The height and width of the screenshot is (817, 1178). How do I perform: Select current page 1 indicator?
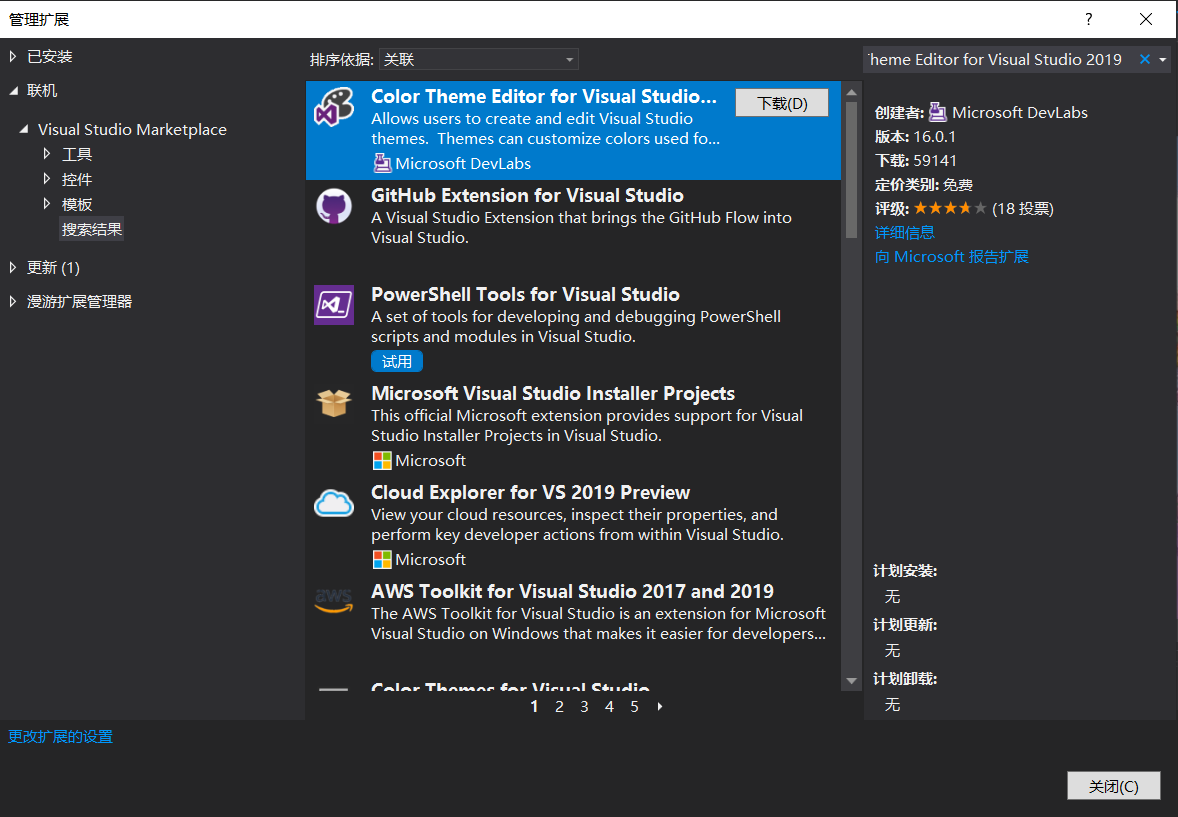click(x=534, y=707)
